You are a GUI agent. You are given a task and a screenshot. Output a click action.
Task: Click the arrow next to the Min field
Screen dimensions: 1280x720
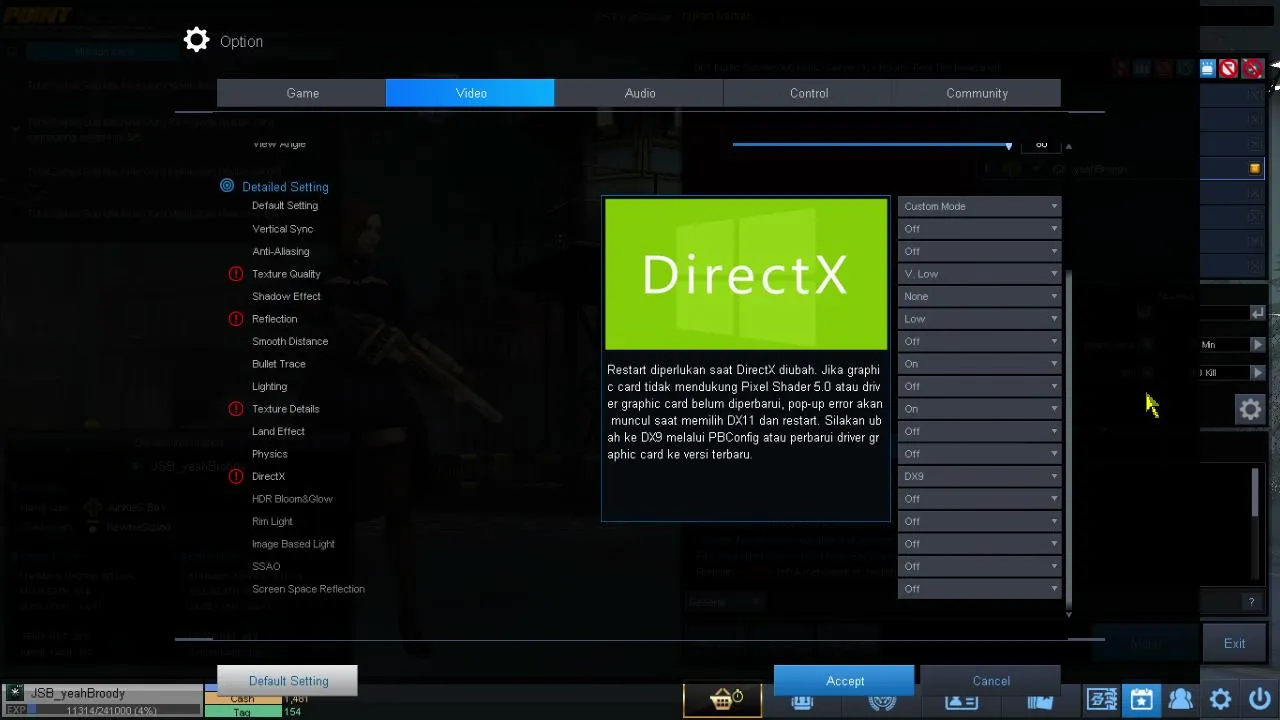point(1258,344)
